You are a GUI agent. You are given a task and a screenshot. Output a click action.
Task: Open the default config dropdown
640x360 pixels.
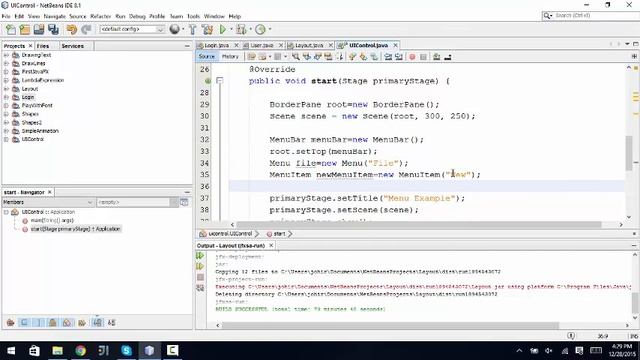coord(132,29)
